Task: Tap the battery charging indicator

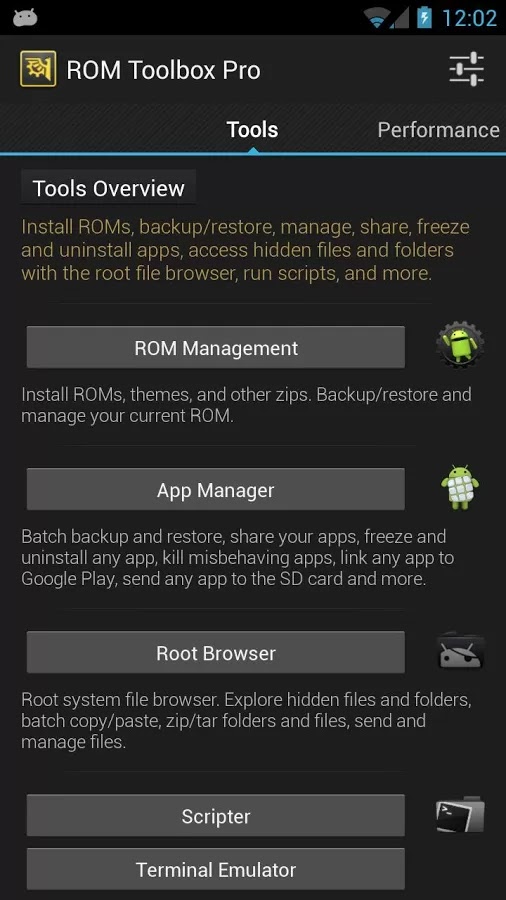Action: point(425,18)
